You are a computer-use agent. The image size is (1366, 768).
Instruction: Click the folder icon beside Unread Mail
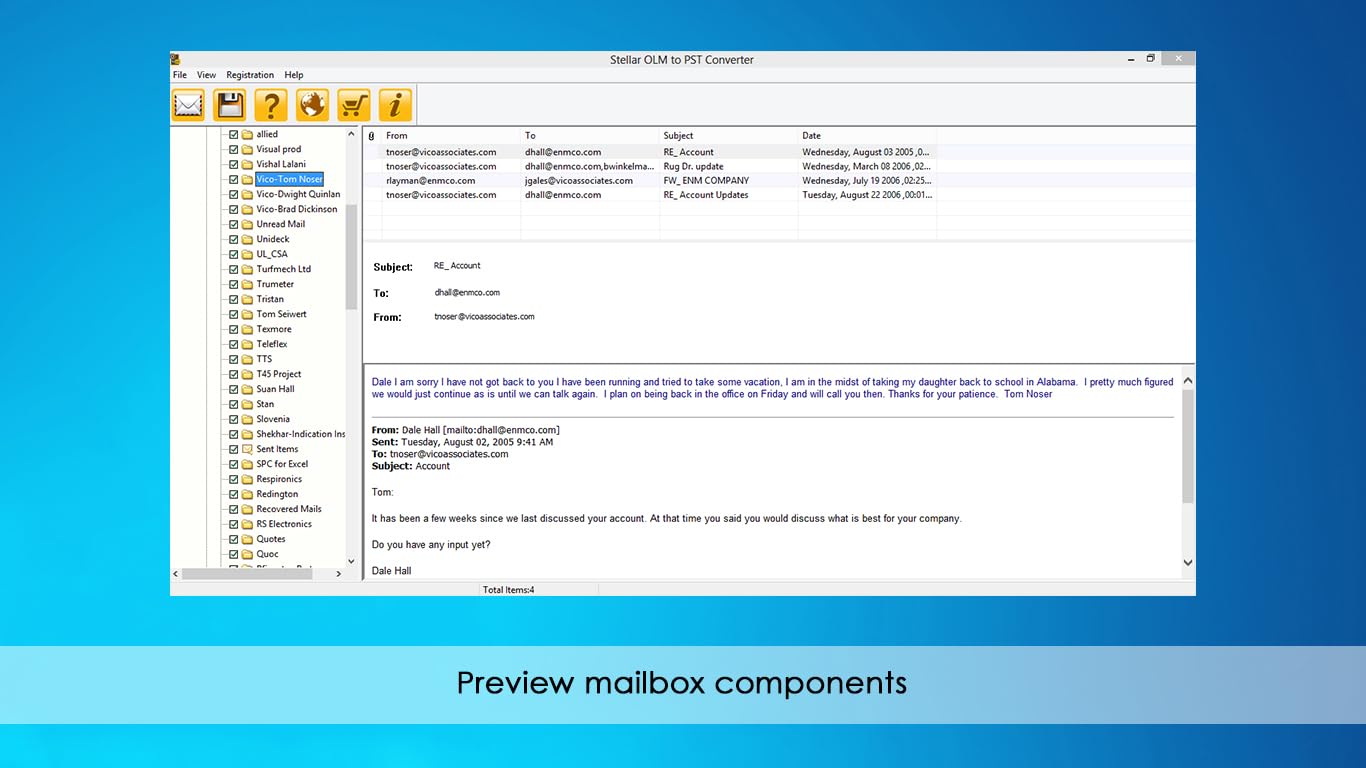pyautogui.click(x=247, y=224)
